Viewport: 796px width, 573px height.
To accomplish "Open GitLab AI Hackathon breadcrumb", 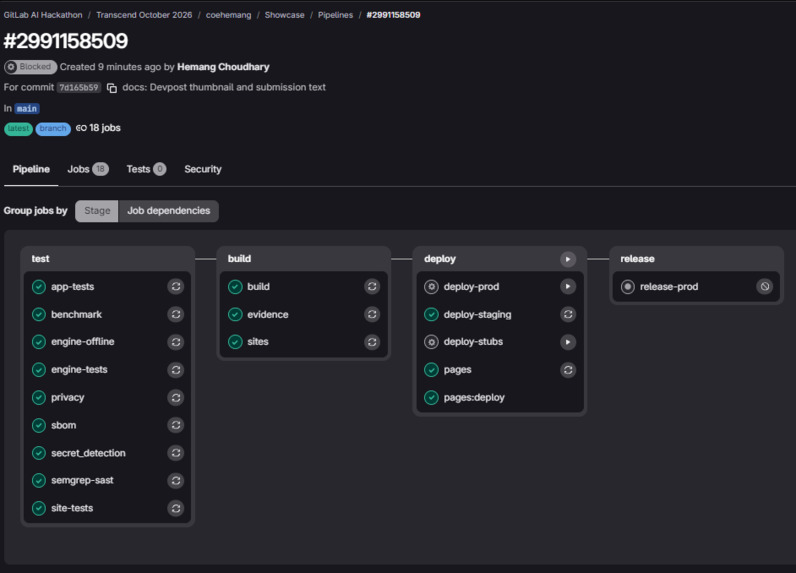I will pyautogui.click(x=43, y=15).
